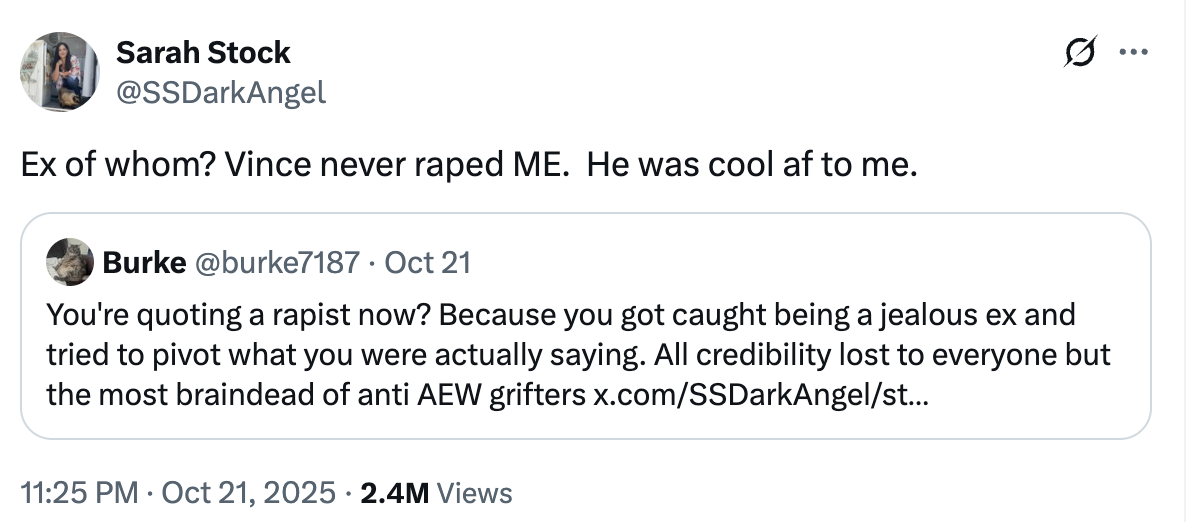Click the Views label

coord(475,493)
